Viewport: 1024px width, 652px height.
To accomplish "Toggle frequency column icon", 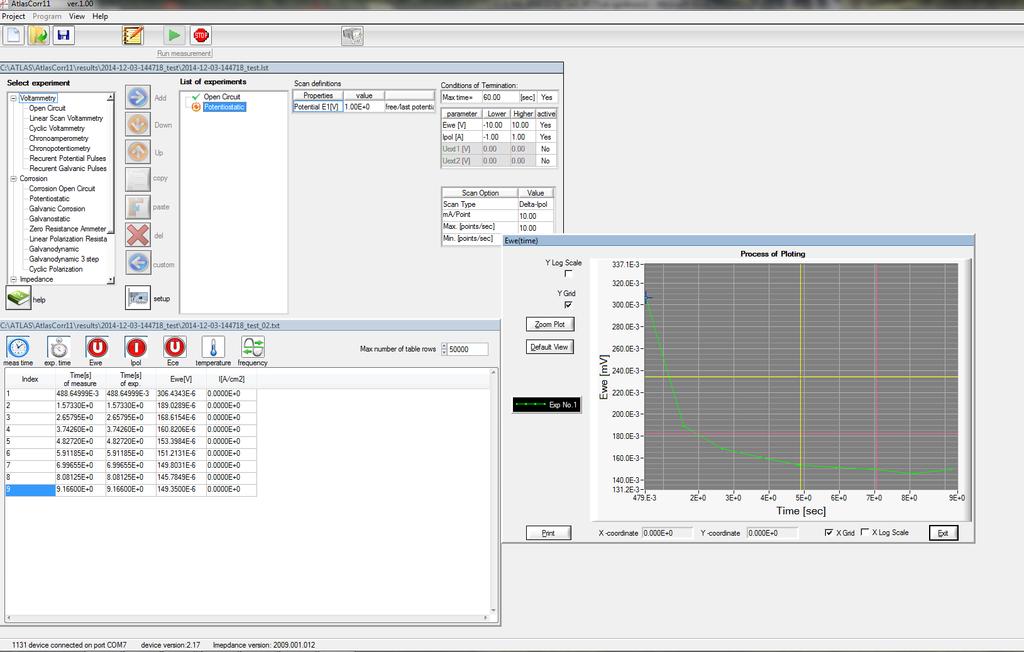I will (x=252, y=347).
